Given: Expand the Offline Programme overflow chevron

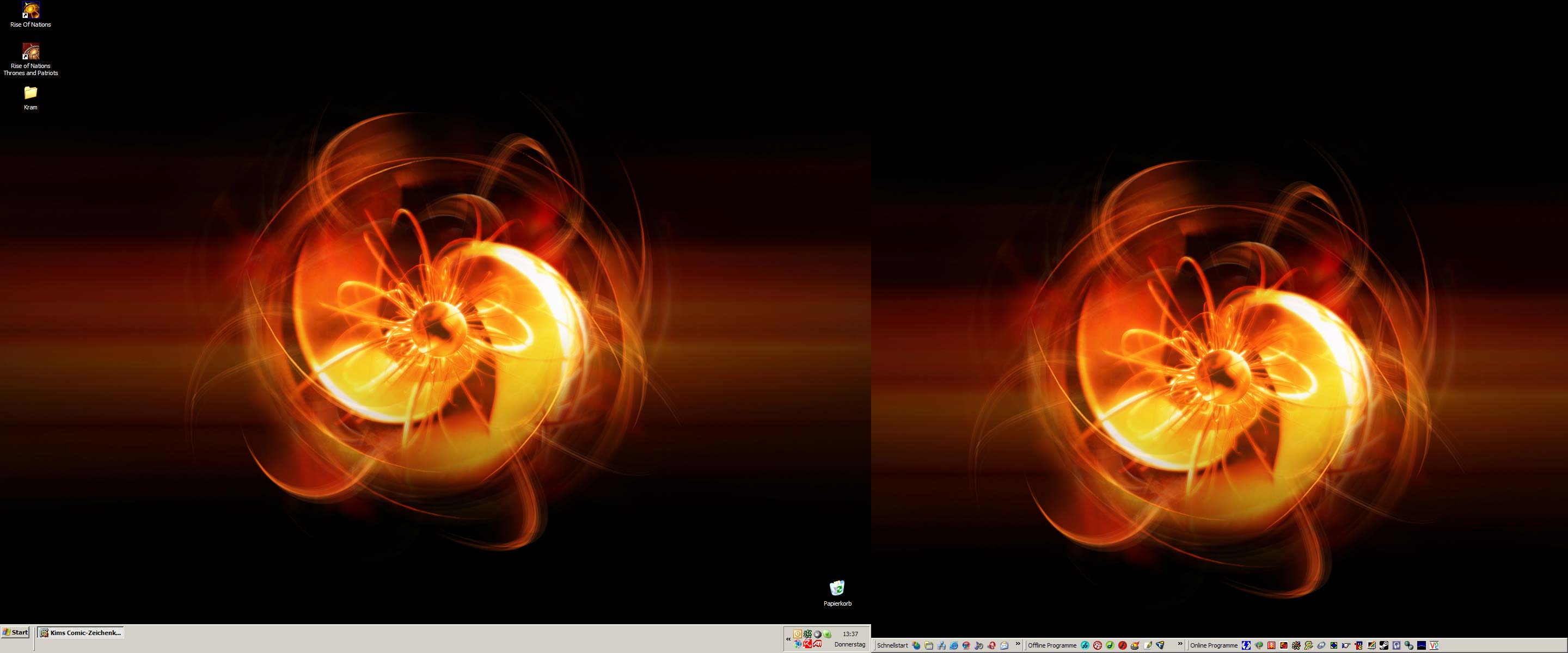Looking at the screenshot, I should 1180,643.
